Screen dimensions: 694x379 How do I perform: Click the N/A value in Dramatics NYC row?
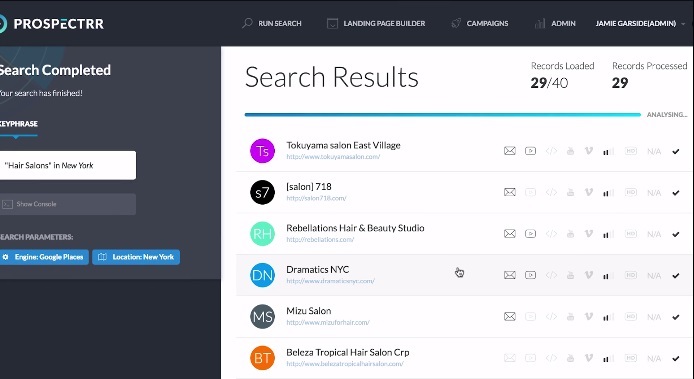[654, 275]
